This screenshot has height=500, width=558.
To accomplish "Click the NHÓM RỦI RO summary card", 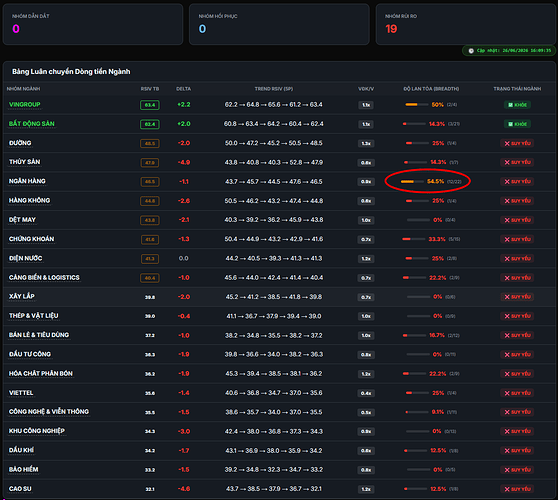I will click(x=466, y=24).
